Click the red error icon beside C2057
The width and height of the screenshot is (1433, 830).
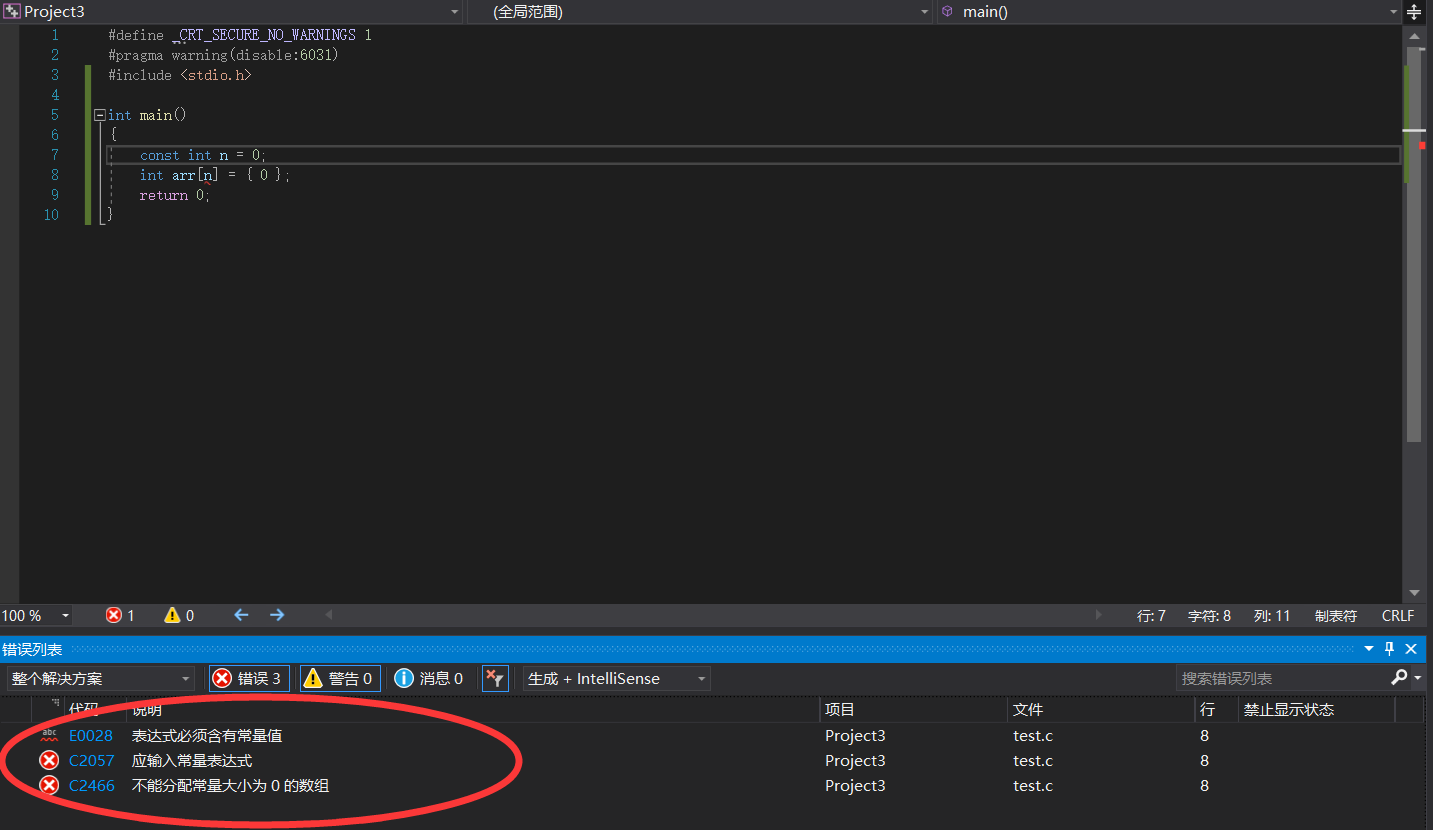coord(49,760)
